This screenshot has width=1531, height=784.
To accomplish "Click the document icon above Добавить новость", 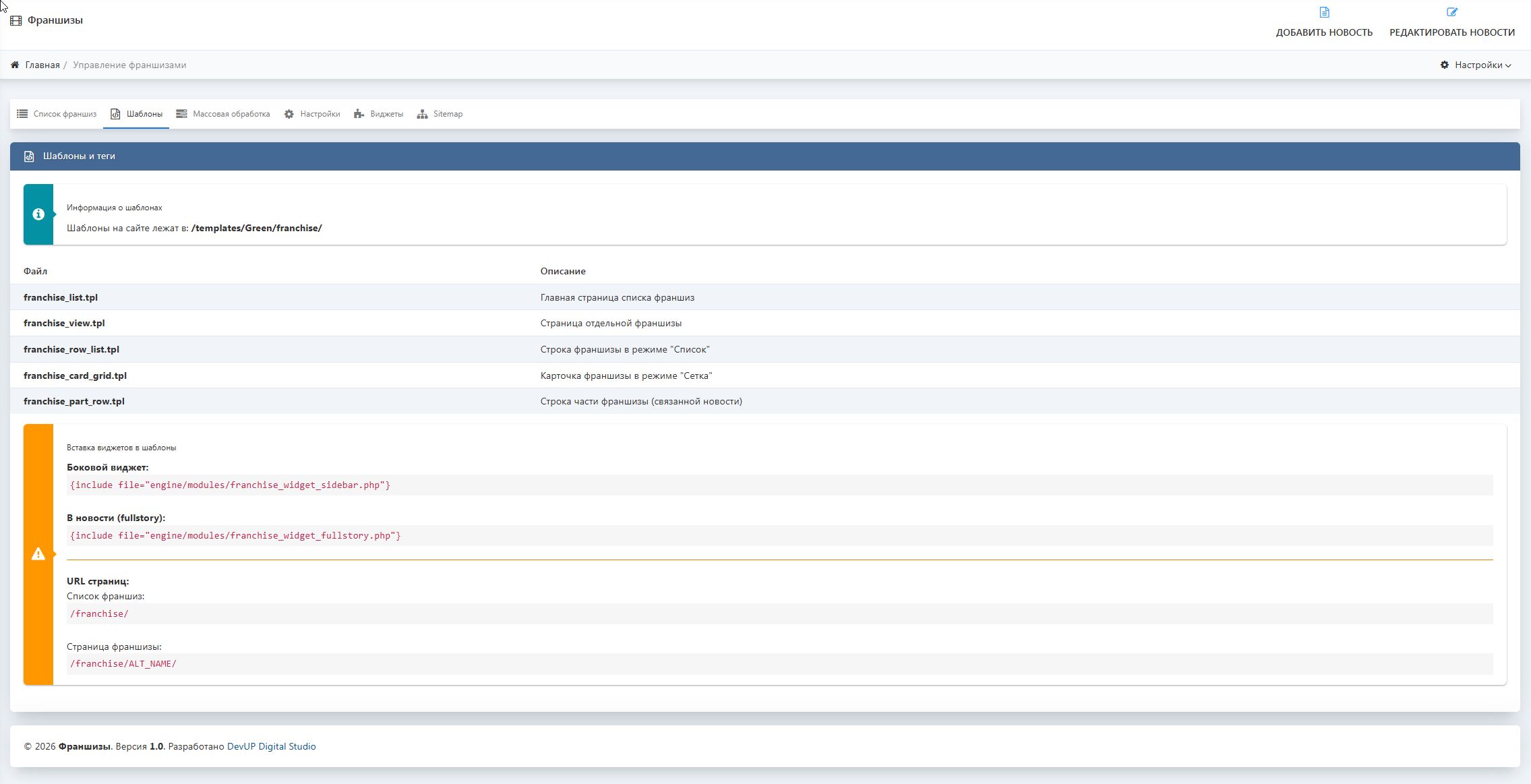I will [1324, 12].
